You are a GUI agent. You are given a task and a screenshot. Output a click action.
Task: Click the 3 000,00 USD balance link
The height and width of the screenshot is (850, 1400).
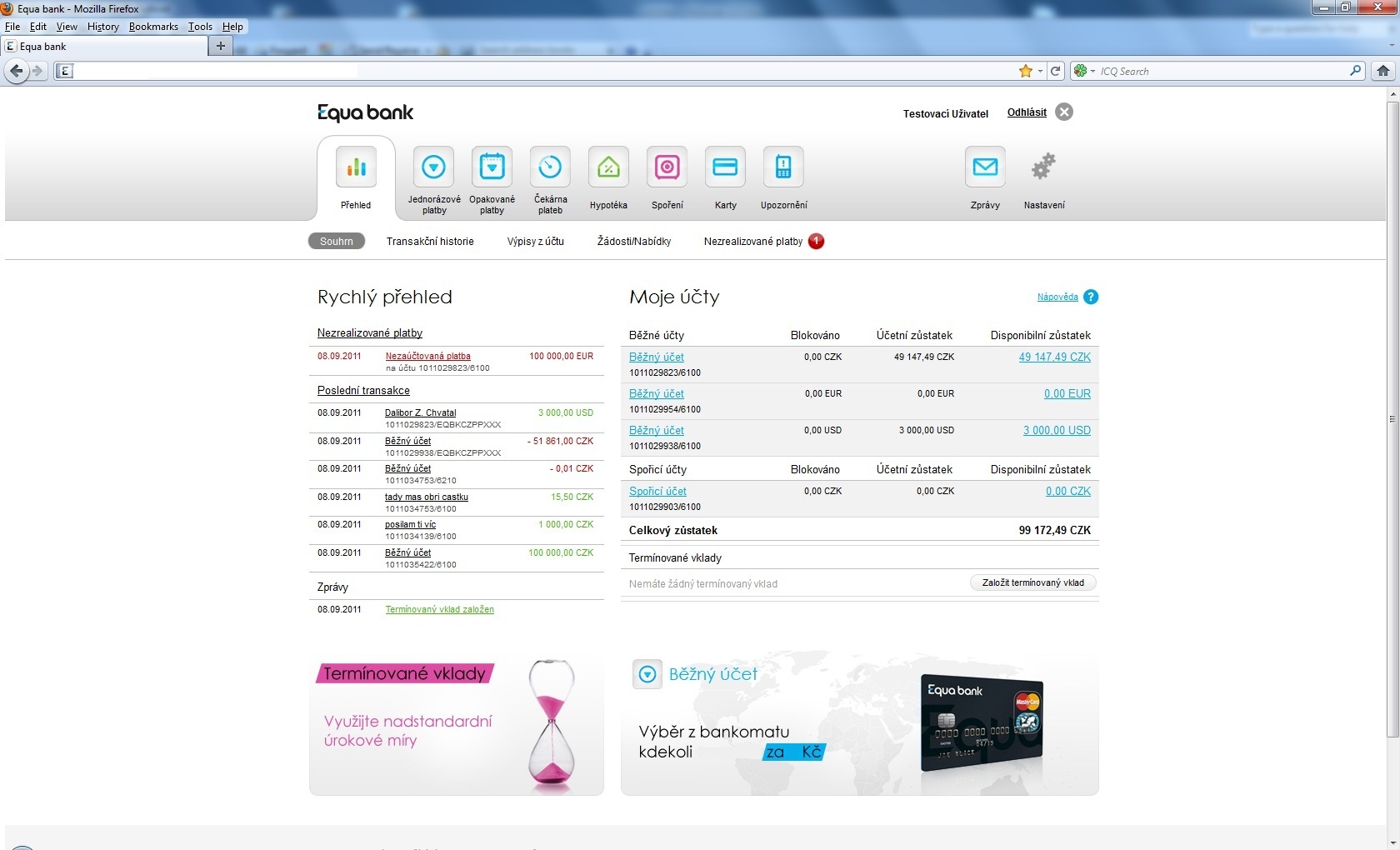1057,430
